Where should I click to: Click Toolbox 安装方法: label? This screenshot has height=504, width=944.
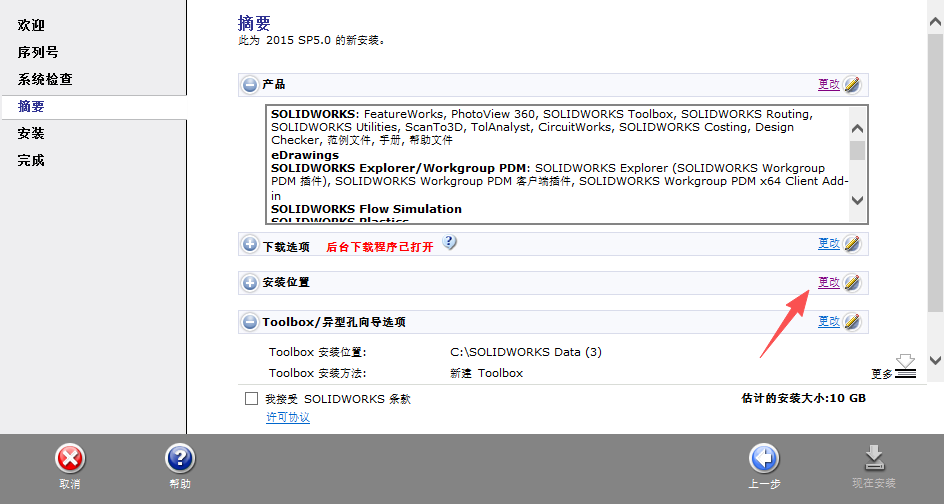coord(317,373)
